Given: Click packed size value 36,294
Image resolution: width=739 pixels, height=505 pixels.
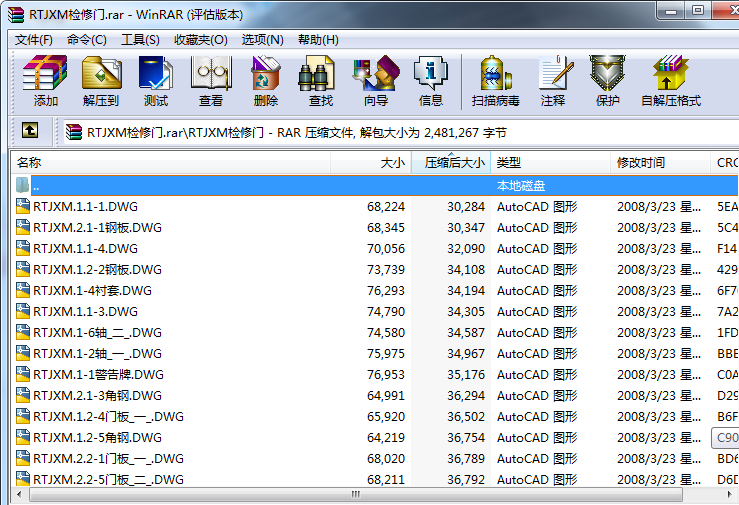Looking at the screenshot, I should pos(466,396).
